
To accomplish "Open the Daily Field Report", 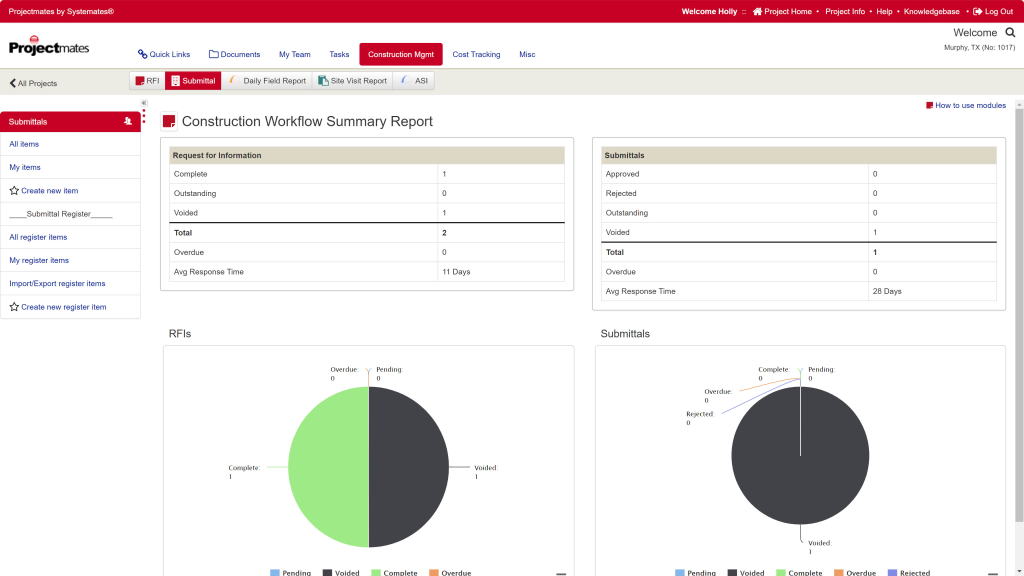I will click(x=267, y=81).
